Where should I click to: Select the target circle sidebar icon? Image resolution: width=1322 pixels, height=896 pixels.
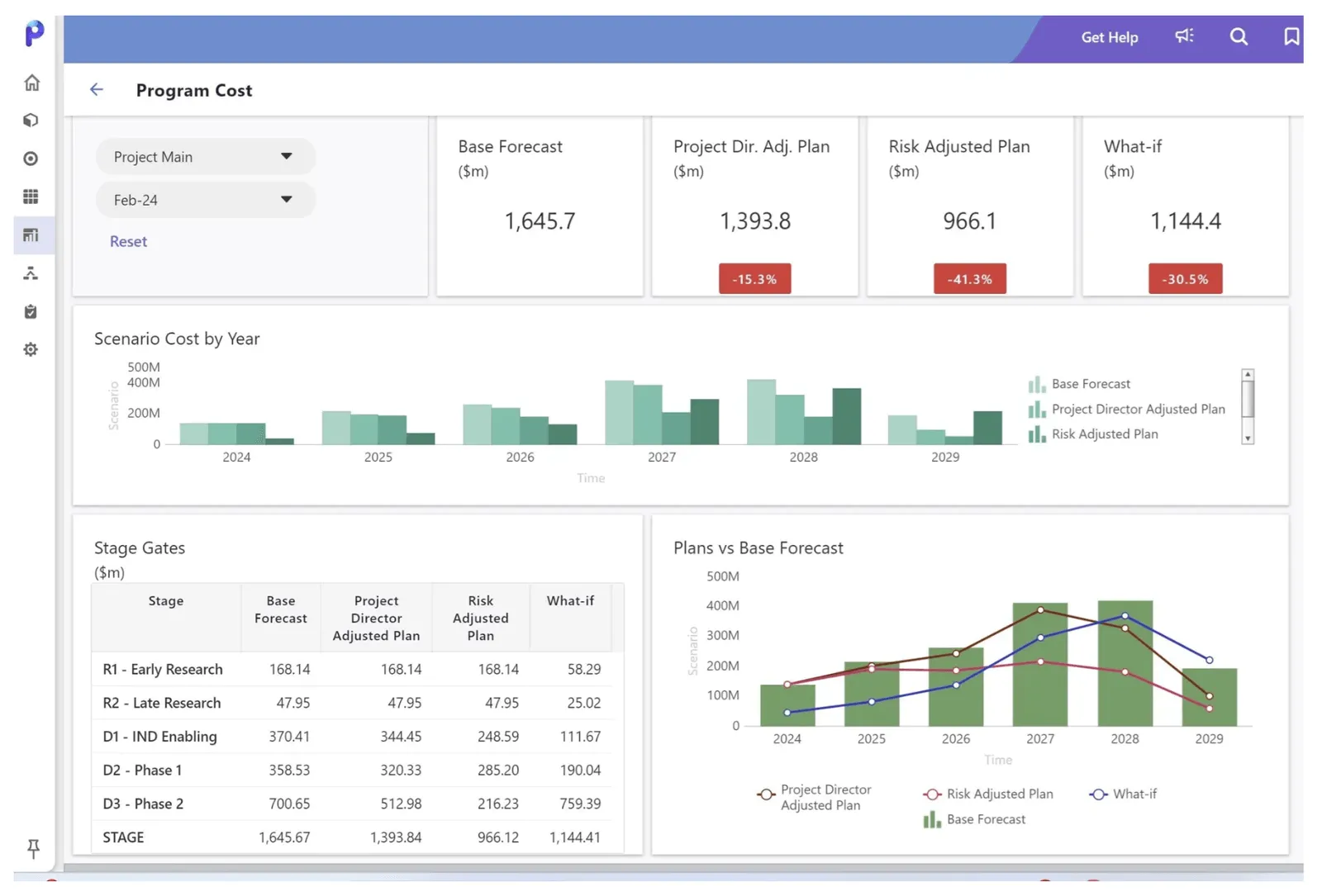tap(31, 159)
